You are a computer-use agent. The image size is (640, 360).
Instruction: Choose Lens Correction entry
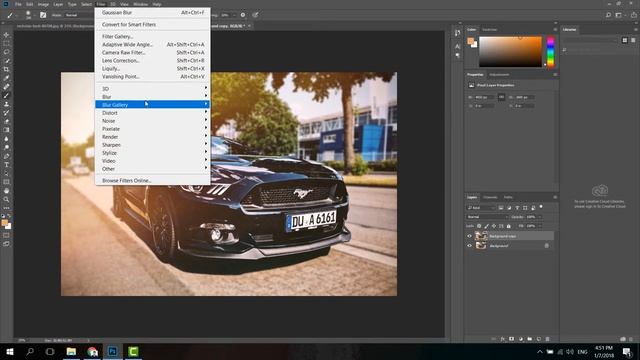tap(152, 60)
